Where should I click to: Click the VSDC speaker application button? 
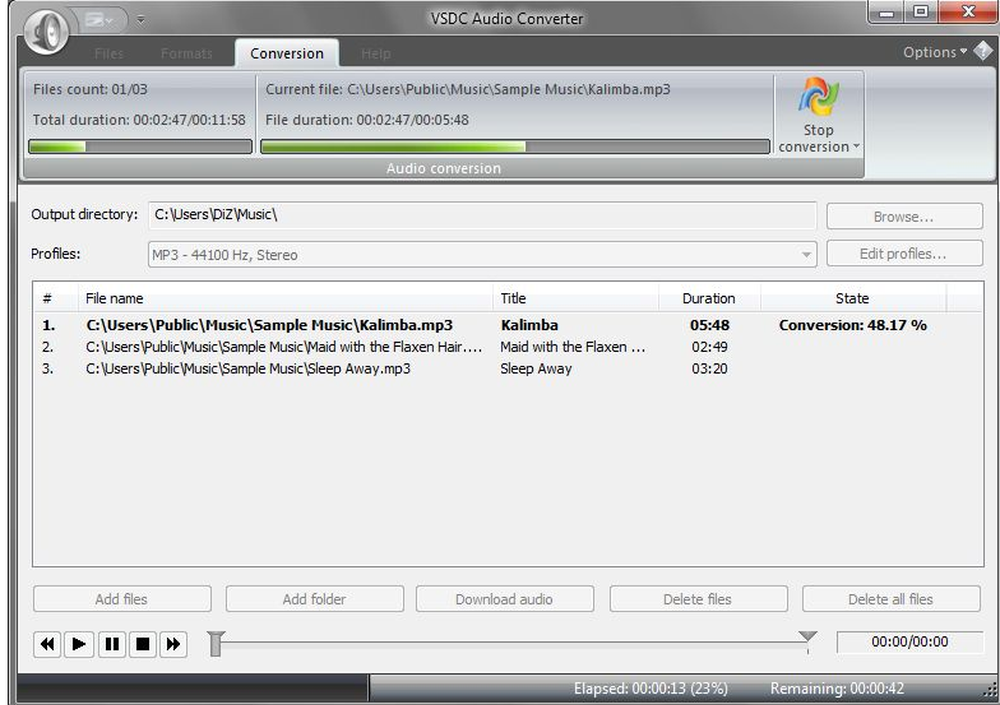tap(47, 30)
